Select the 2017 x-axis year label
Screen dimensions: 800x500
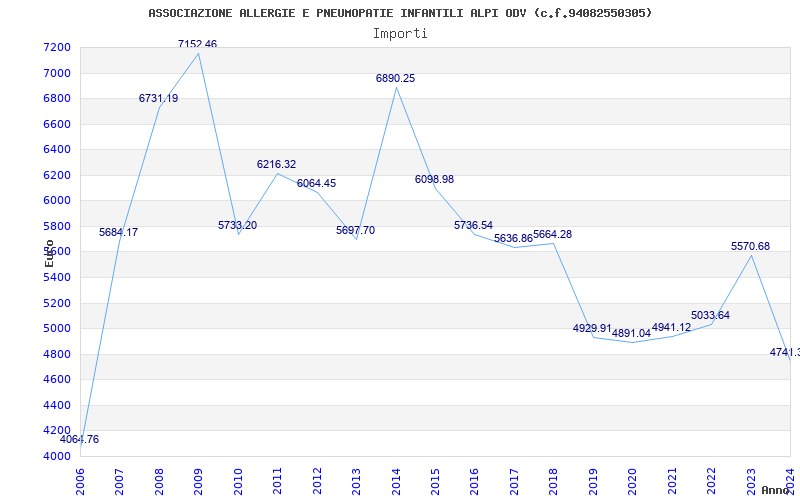(x=514, y=481)
